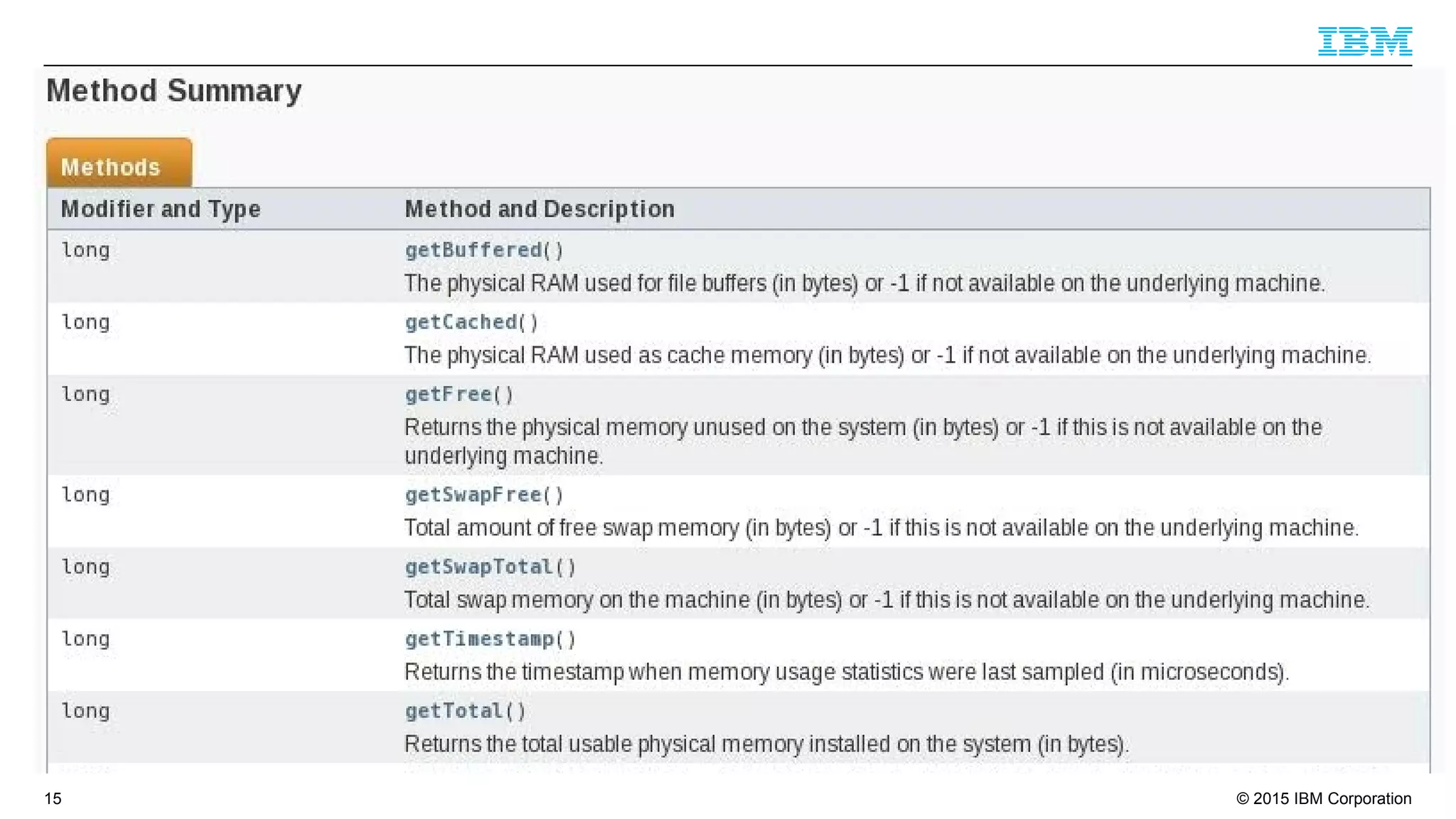
Task: Open the getCached() method link
Action: [471, 322]
